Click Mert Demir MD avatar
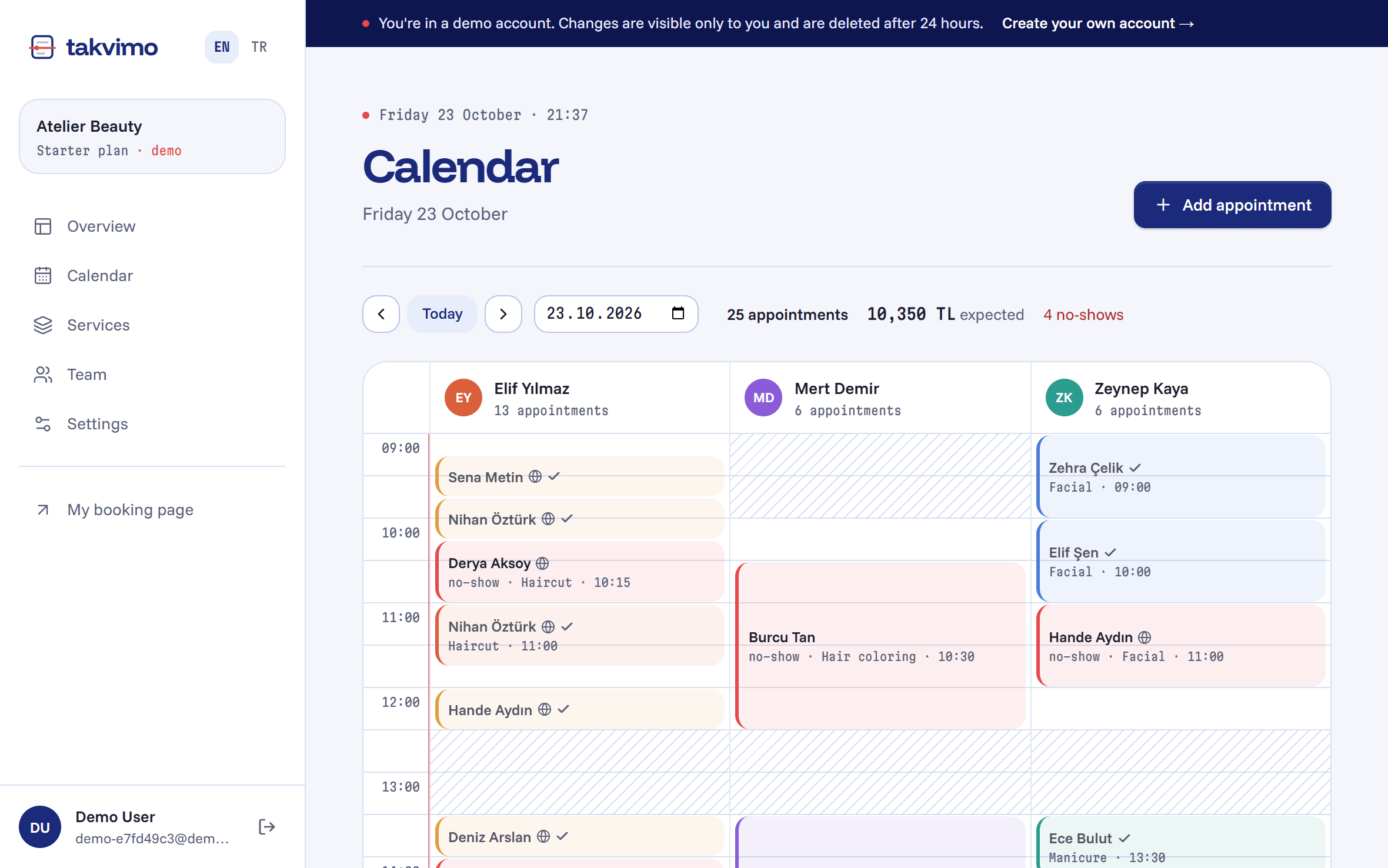Screen dimensions: 1388x868 [x=763, y=398]
